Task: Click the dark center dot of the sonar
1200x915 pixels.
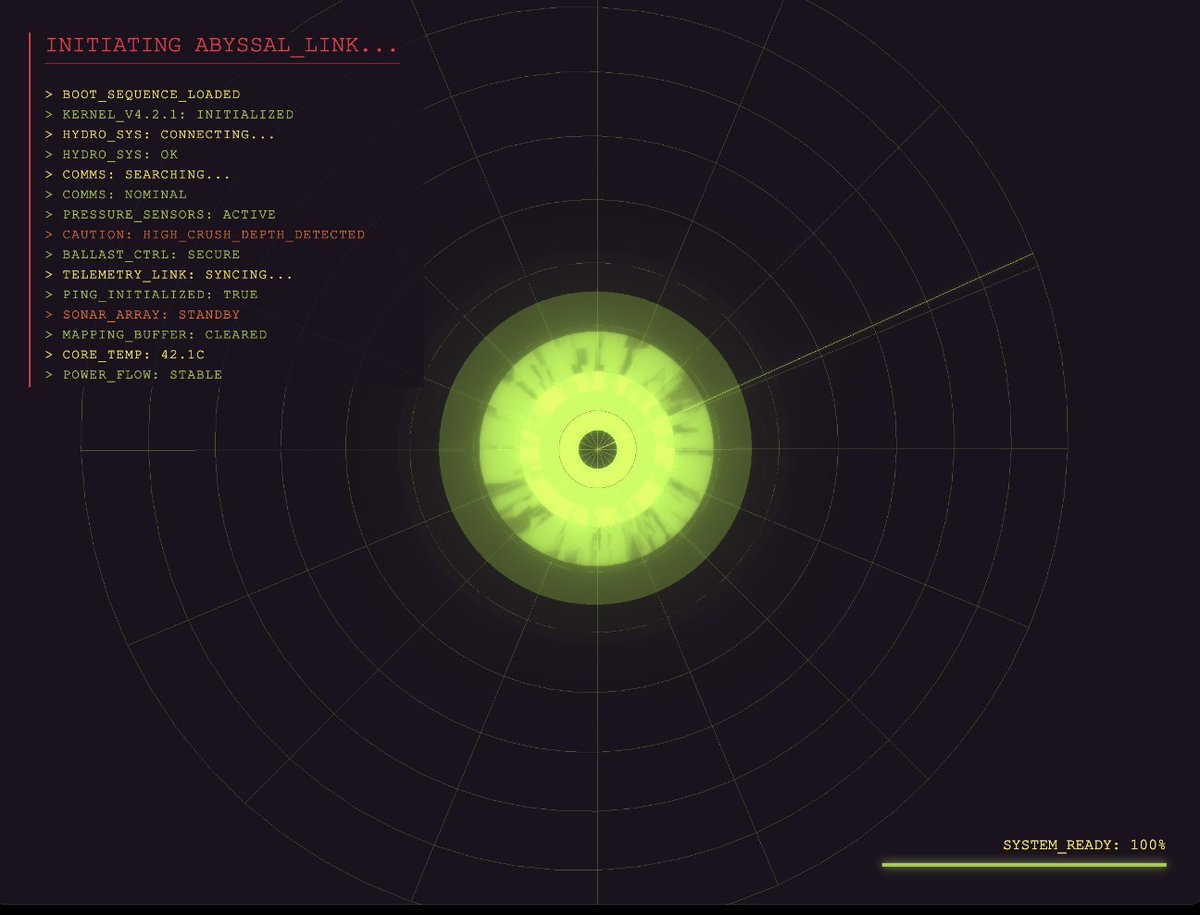Action: (x=598, y=448)
